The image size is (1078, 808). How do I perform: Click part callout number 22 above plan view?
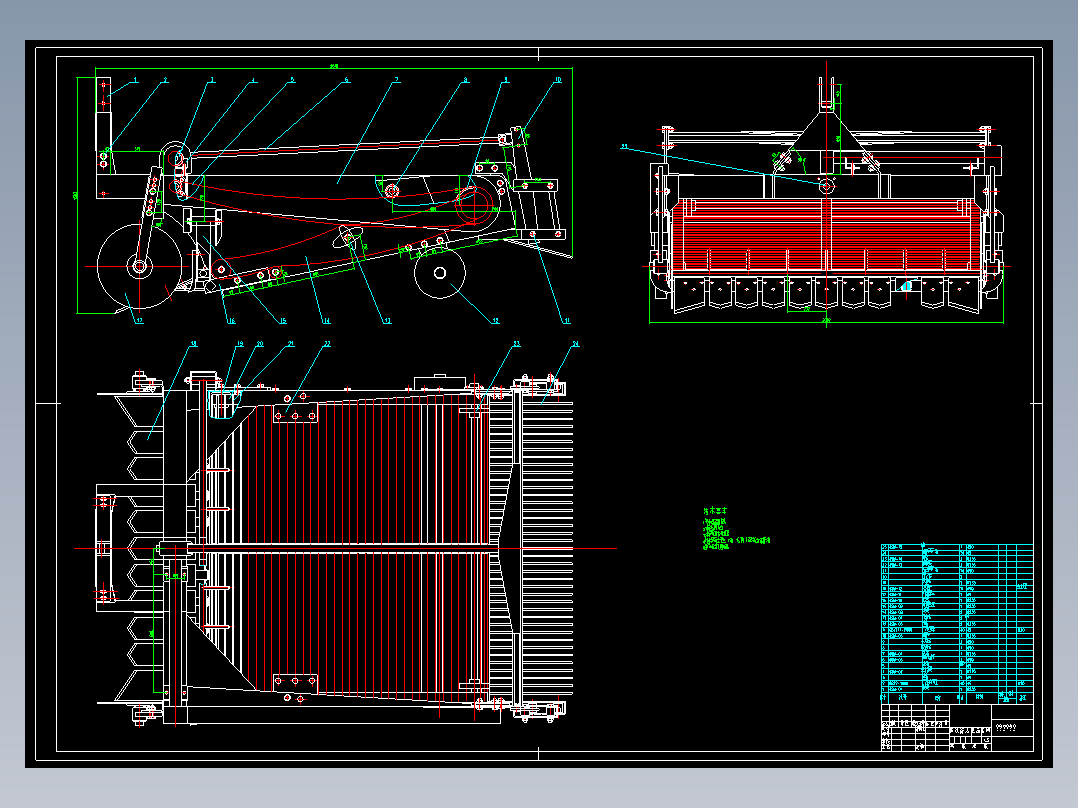[327, 344]
